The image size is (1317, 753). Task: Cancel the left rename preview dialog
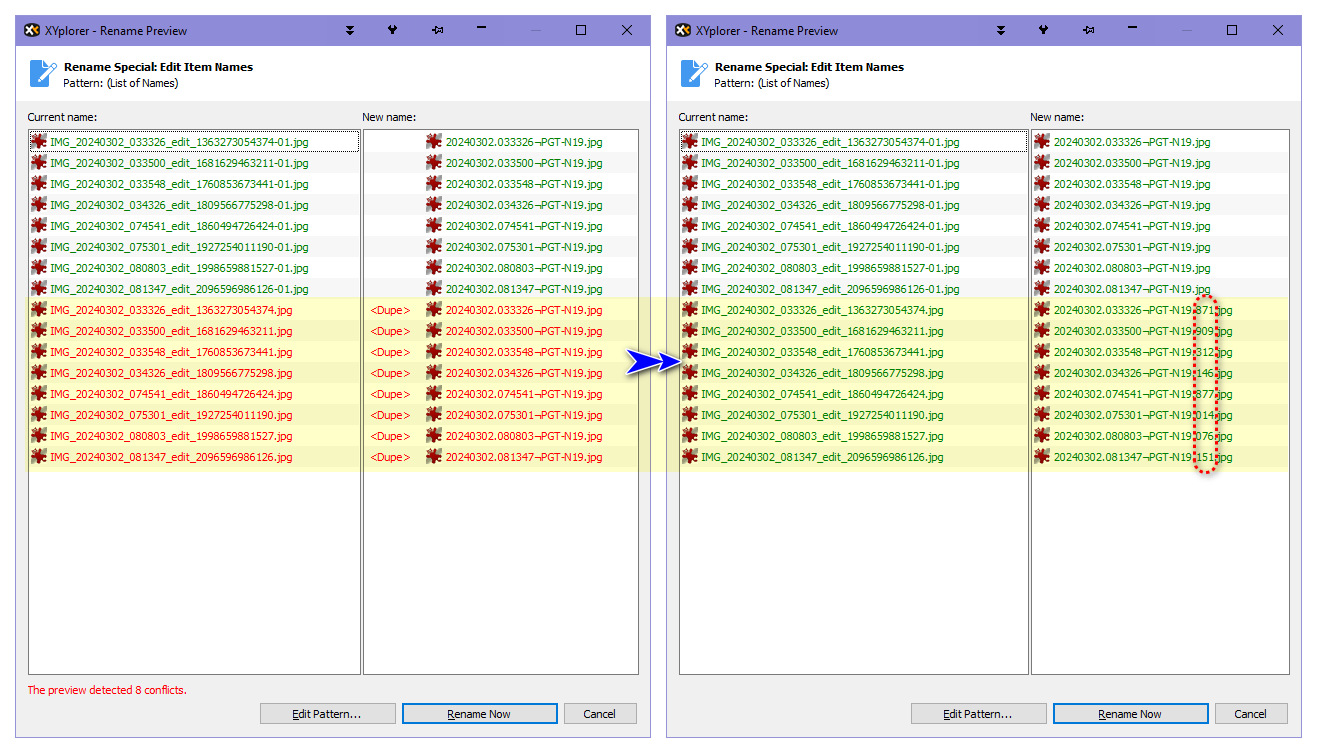point(600,714)
